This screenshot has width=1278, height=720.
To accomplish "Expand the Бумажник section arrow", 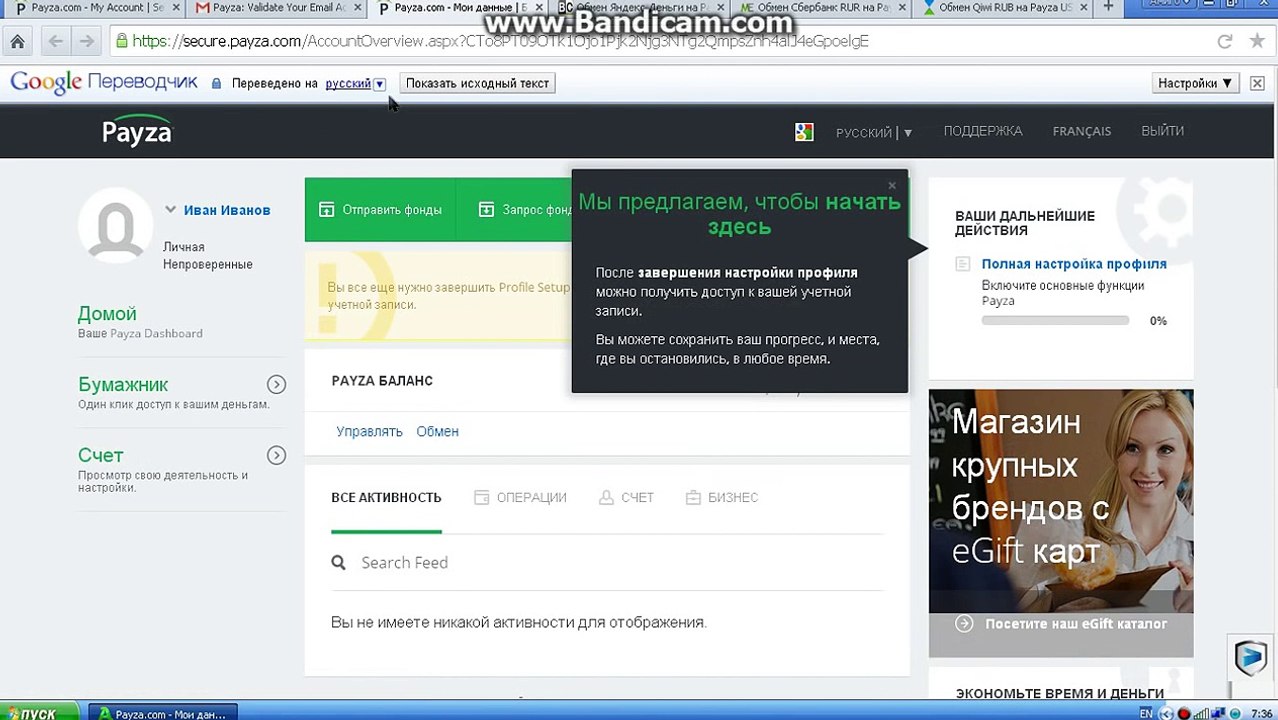I will click(x=277, y=385).
